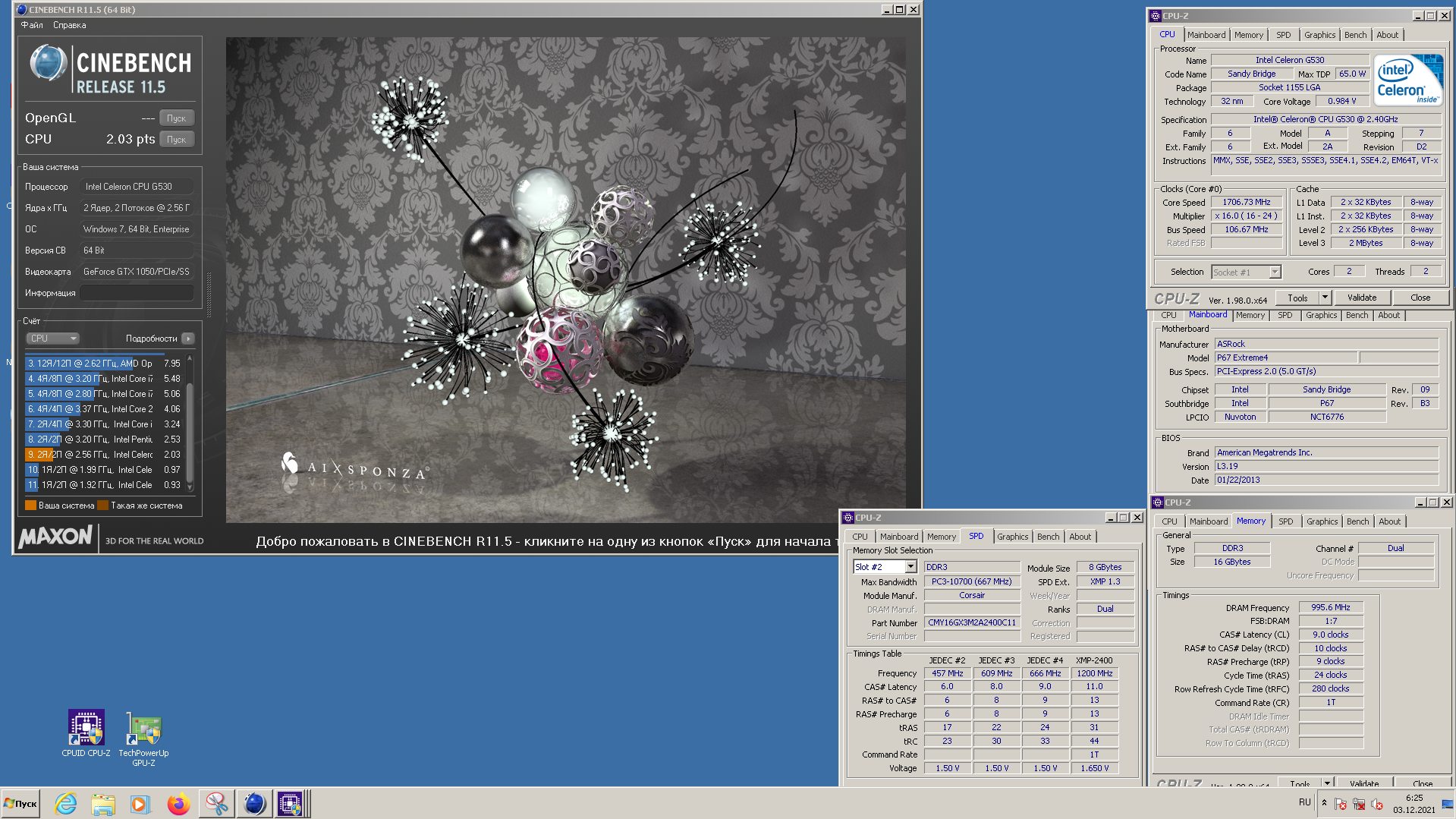Open the About tab in the CPU-Z Processor window
The image size is (1456, 819).
pyautogui.click(x=1388, y=35)
